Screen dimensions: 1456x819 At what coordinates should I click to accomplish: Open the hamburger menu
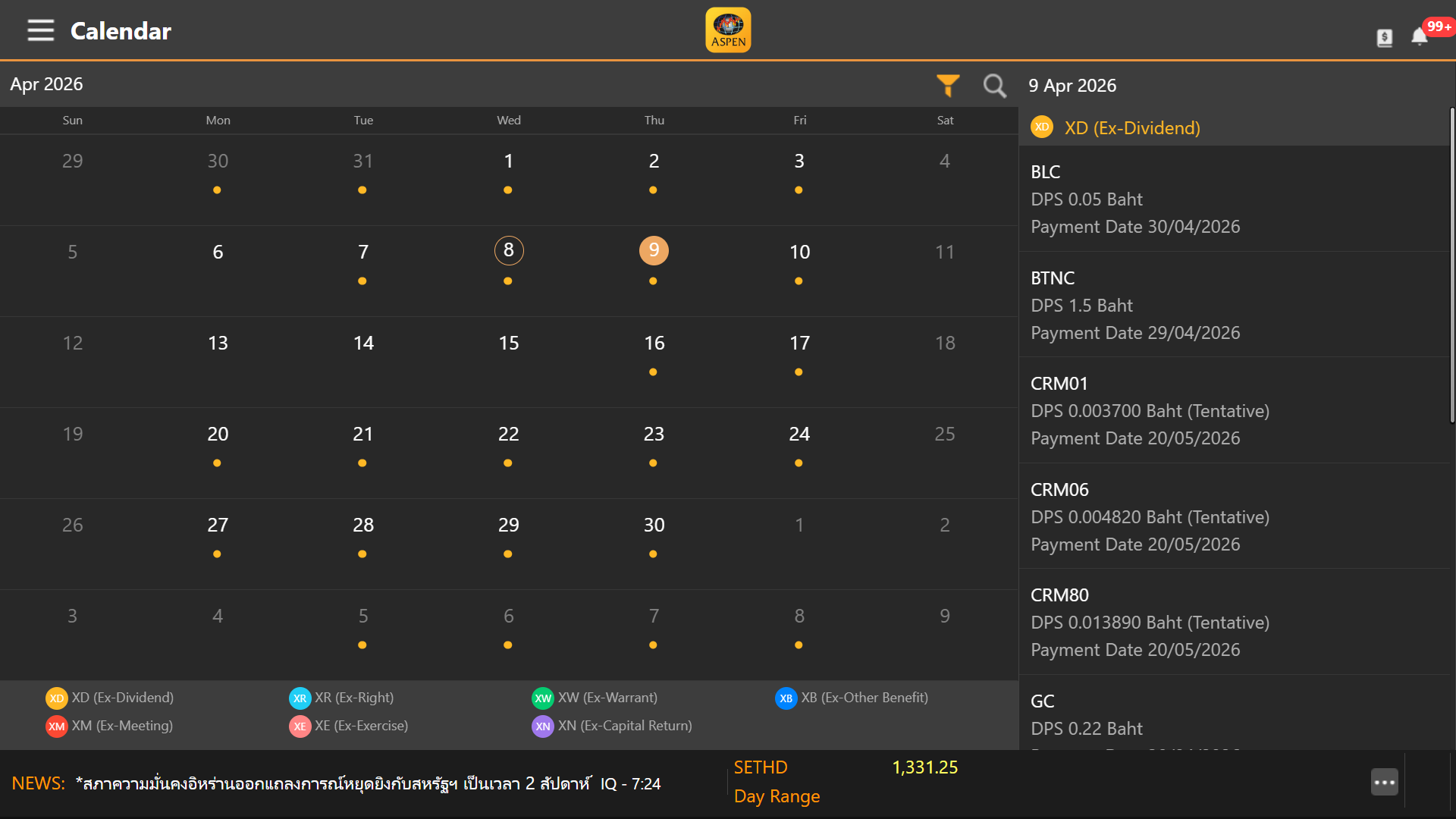pyautogui.click(x=41, y=31)
